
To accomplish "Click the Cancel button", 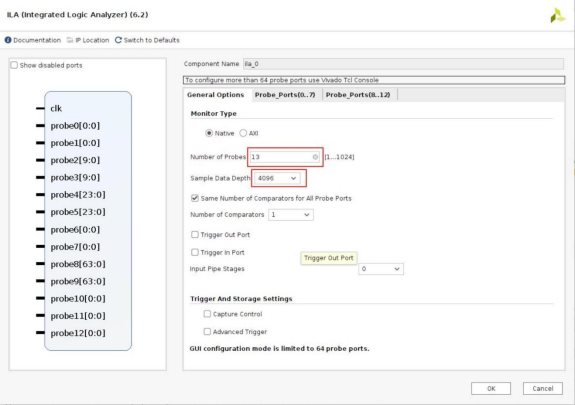I will [x=543, y=388].
